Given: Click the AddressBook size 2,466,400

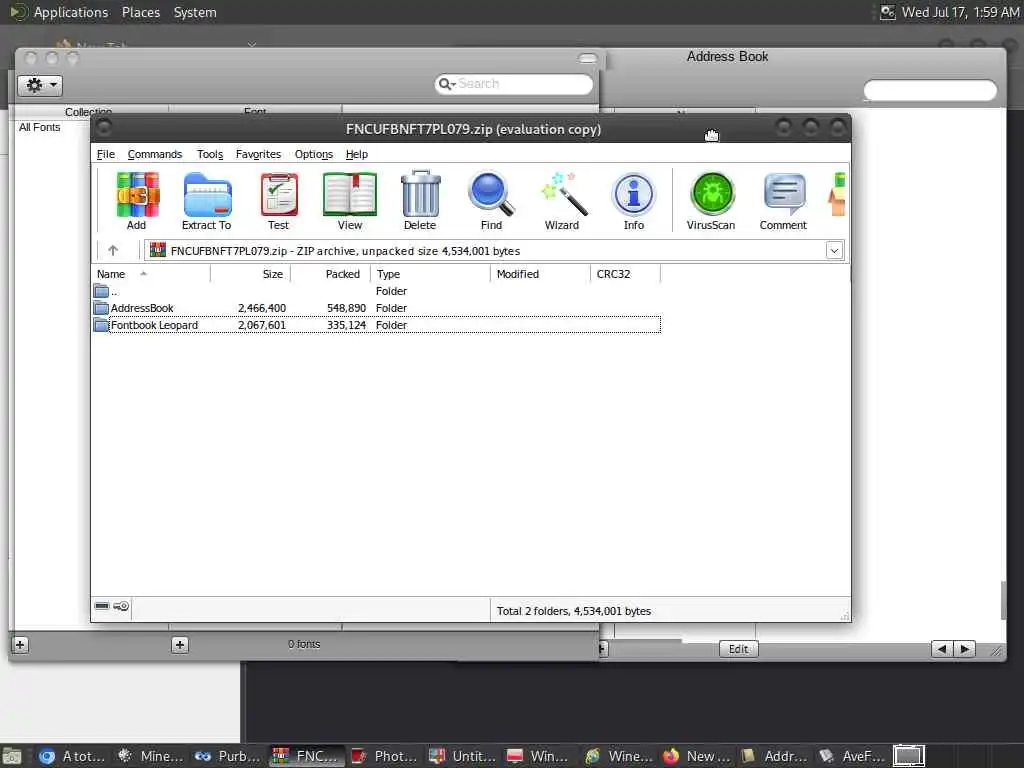Looking at the screenshot, I should [262, 308].
